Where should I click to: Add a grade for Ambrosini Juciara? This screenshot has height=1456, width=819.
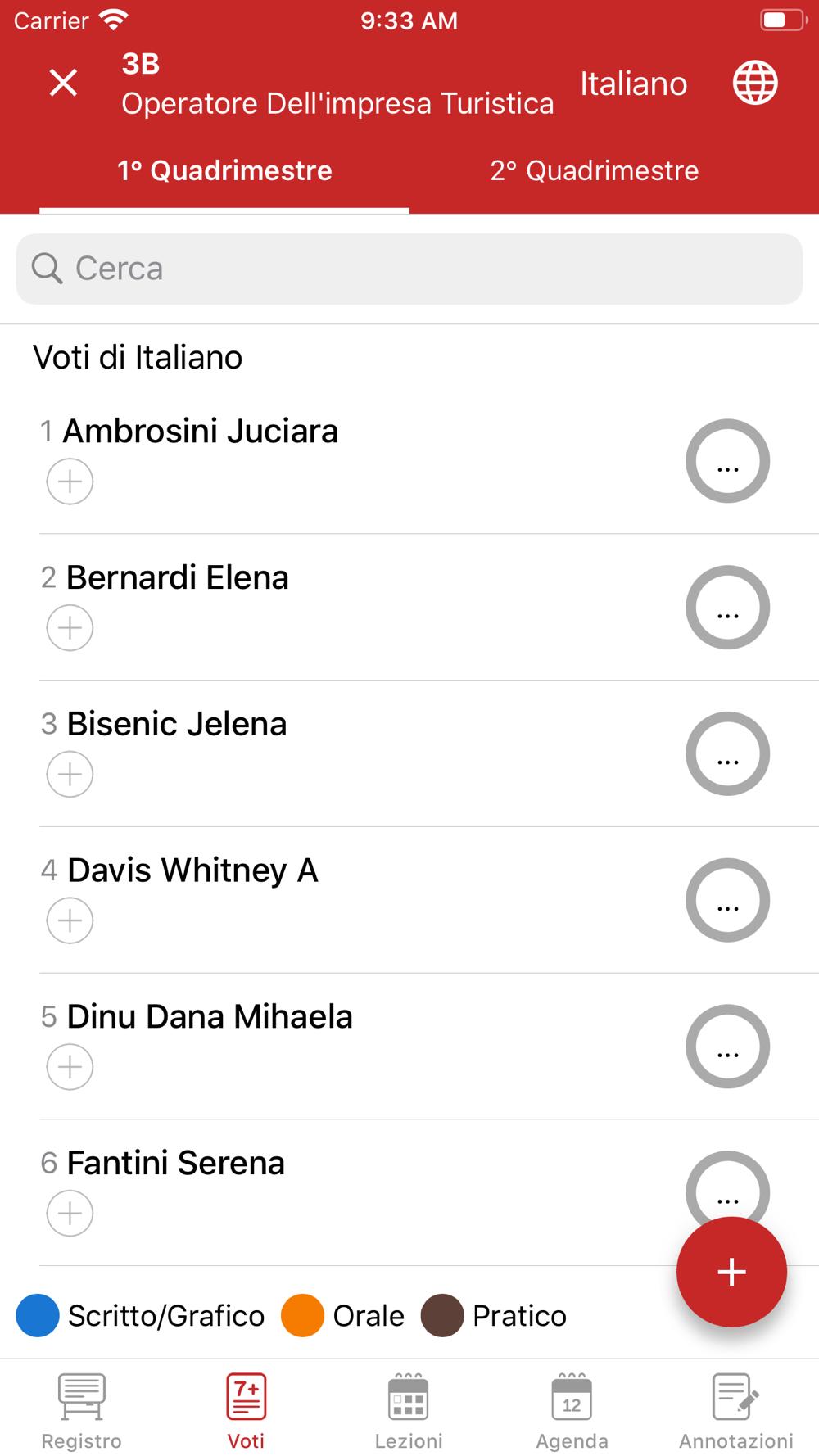70,482
